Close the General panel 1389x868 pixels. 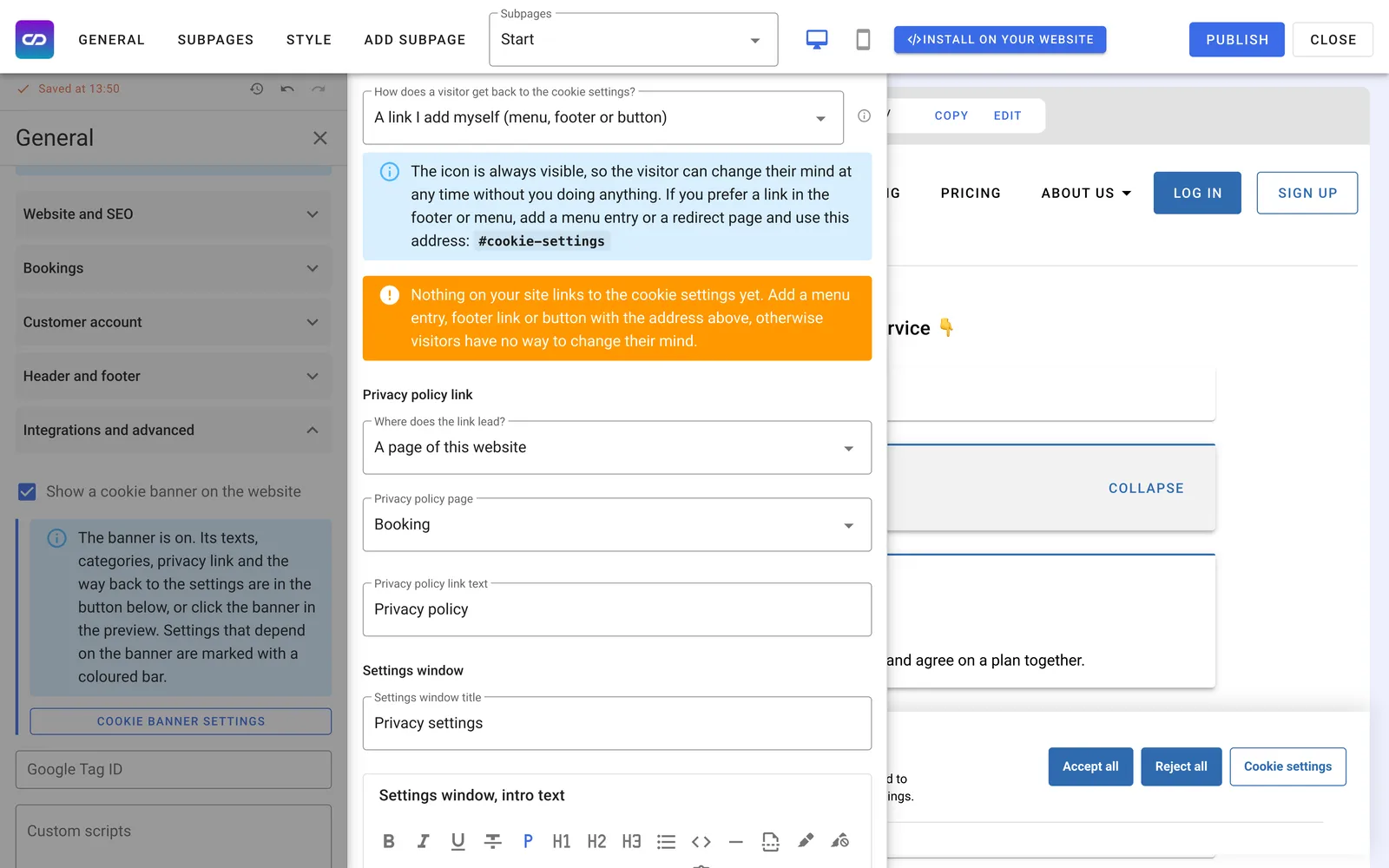click(x=320, y=138)
